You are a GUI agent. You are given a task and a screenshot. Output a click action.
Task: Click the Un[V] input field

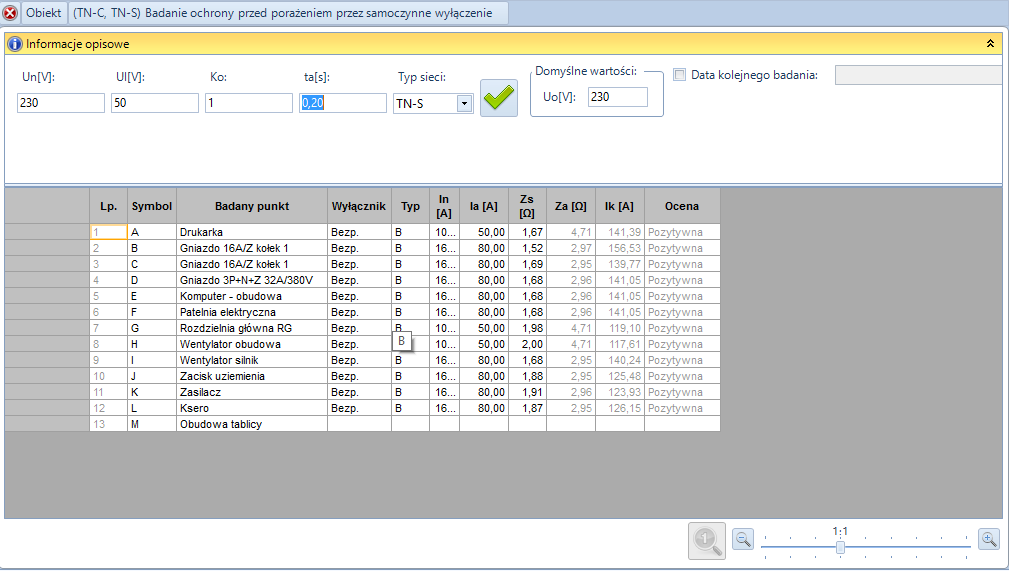[61, 103]
